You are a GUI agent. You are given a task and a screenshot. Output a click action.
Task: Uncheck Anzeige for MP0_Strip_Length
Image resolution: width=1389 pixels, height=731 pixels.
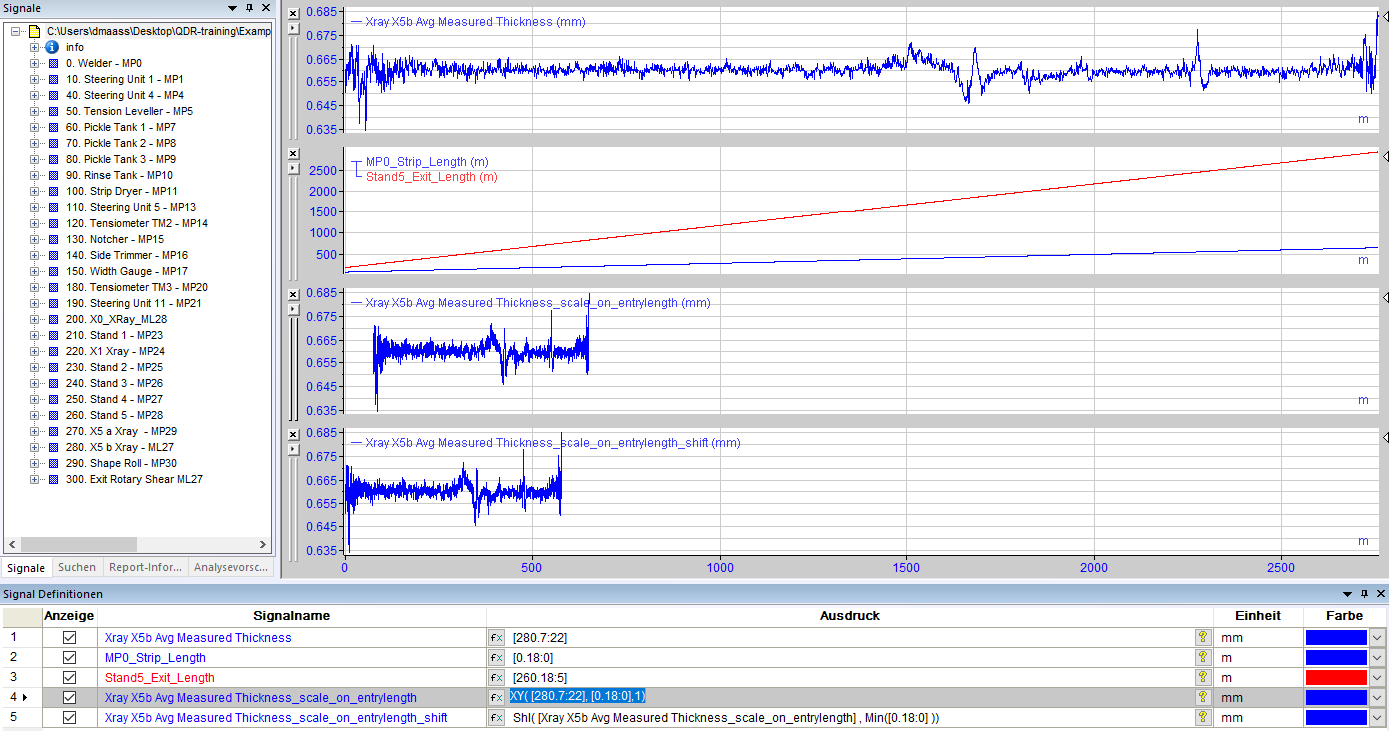(70, 658)
